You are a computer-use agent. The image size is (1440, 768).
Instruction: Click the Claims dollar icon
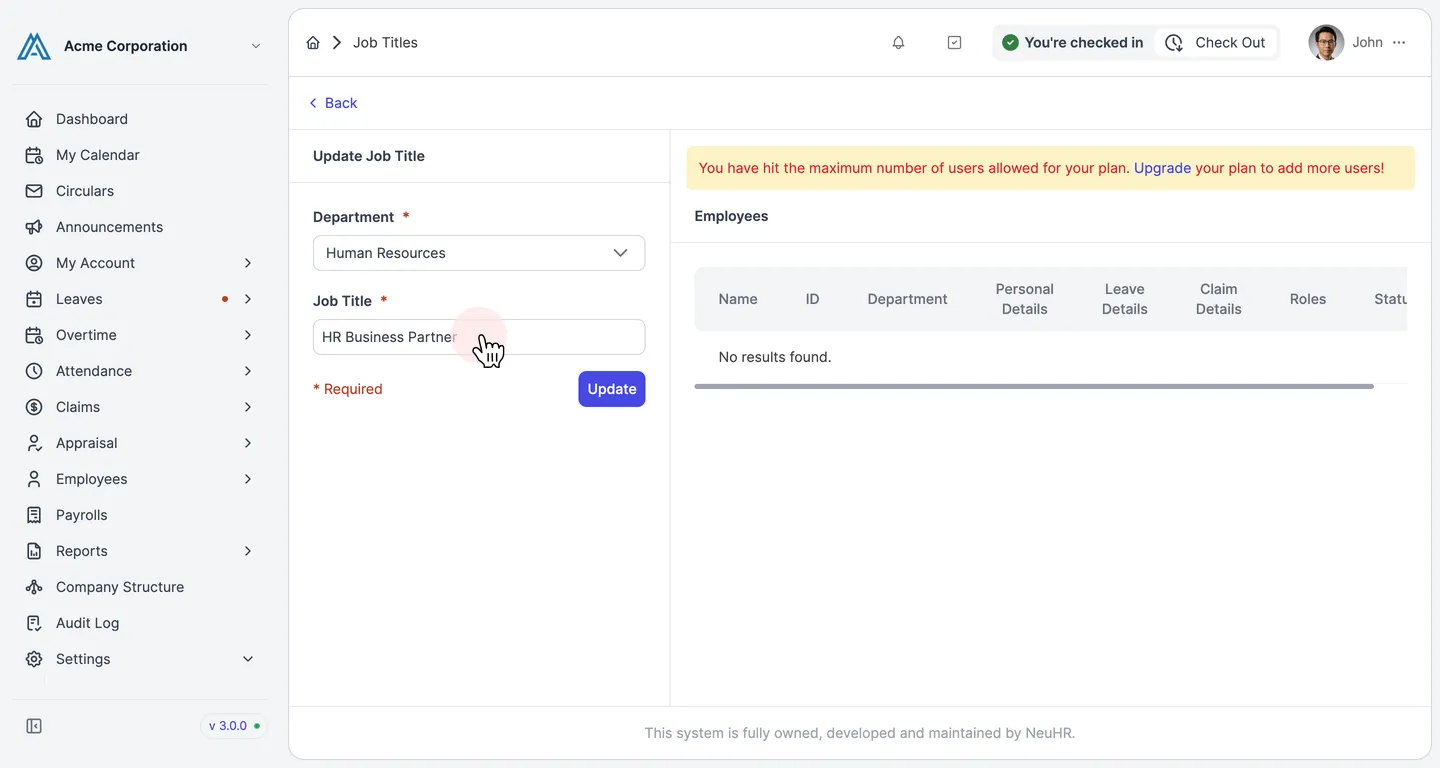click(34, 407)
